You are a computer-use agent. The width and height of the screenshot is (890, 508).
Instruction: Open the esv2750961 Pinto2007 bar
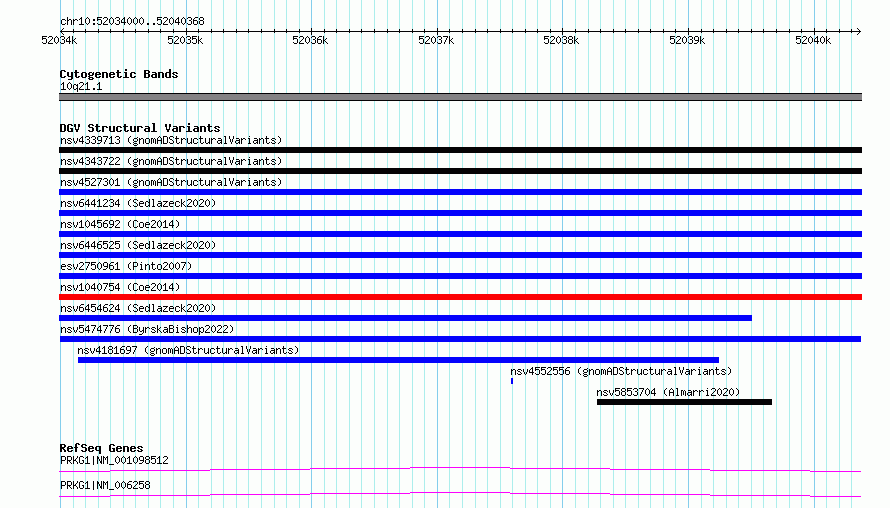pos(460,276)
